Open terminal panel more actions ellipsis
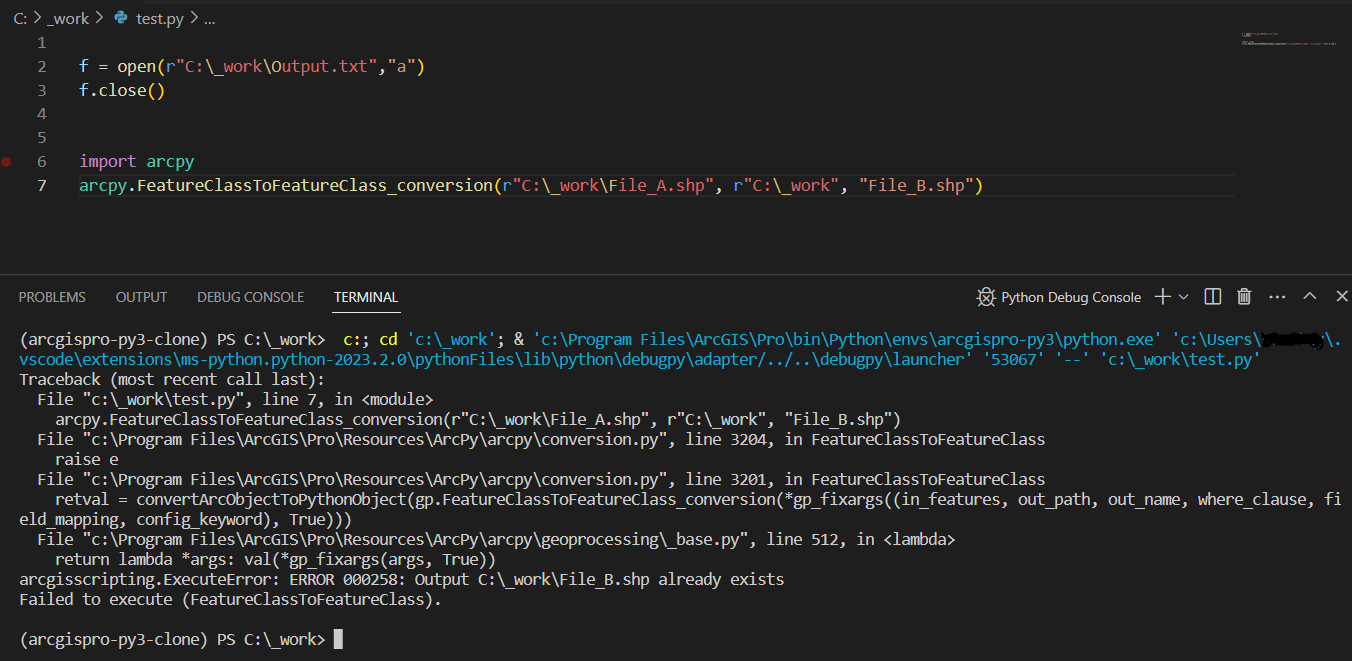1352x661 pixels. click(x=1277, y=297)
